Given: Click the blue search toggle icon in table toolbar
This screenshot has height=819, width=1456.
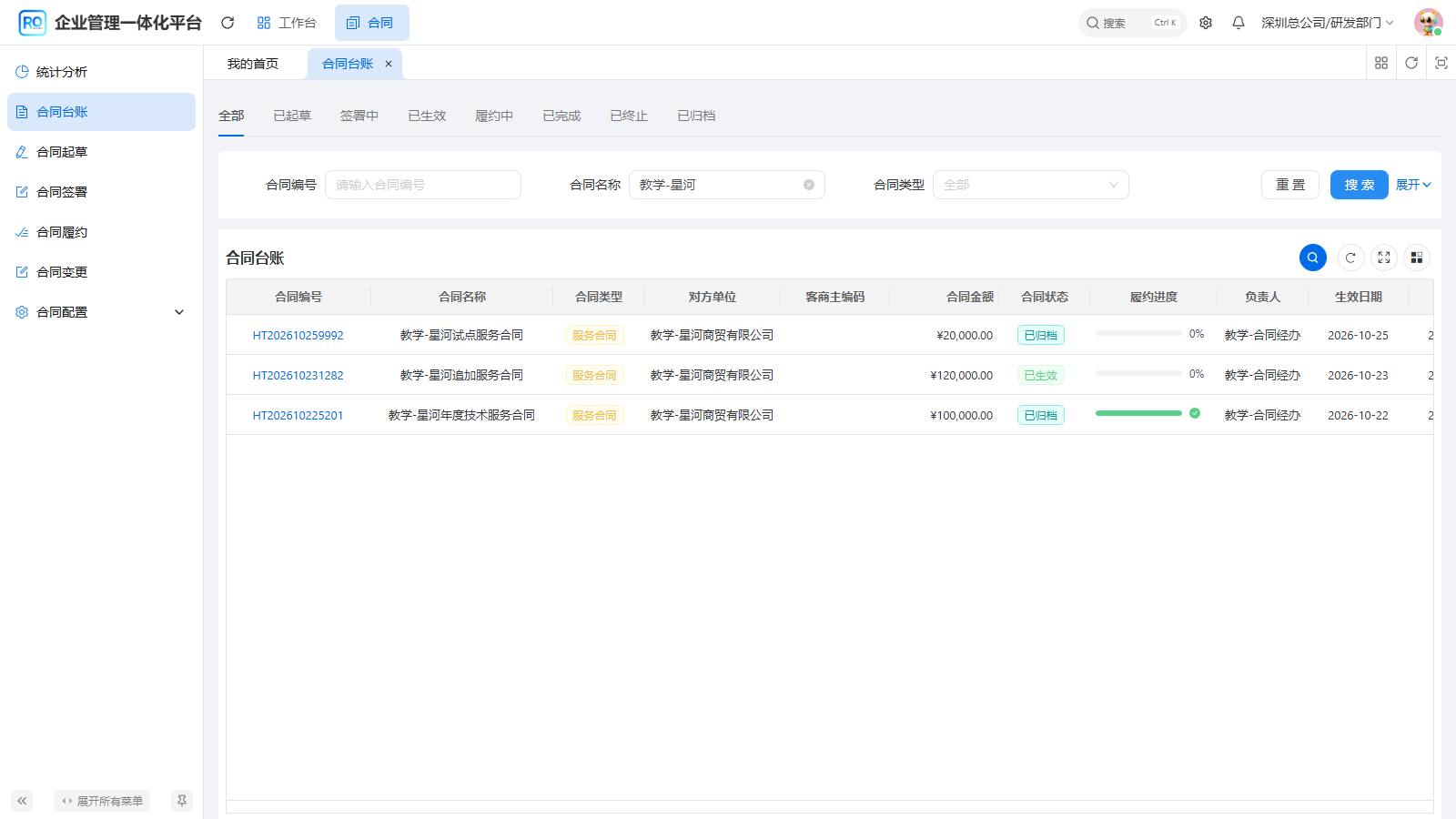Looking at the screenshot, I should point(1313,258).
